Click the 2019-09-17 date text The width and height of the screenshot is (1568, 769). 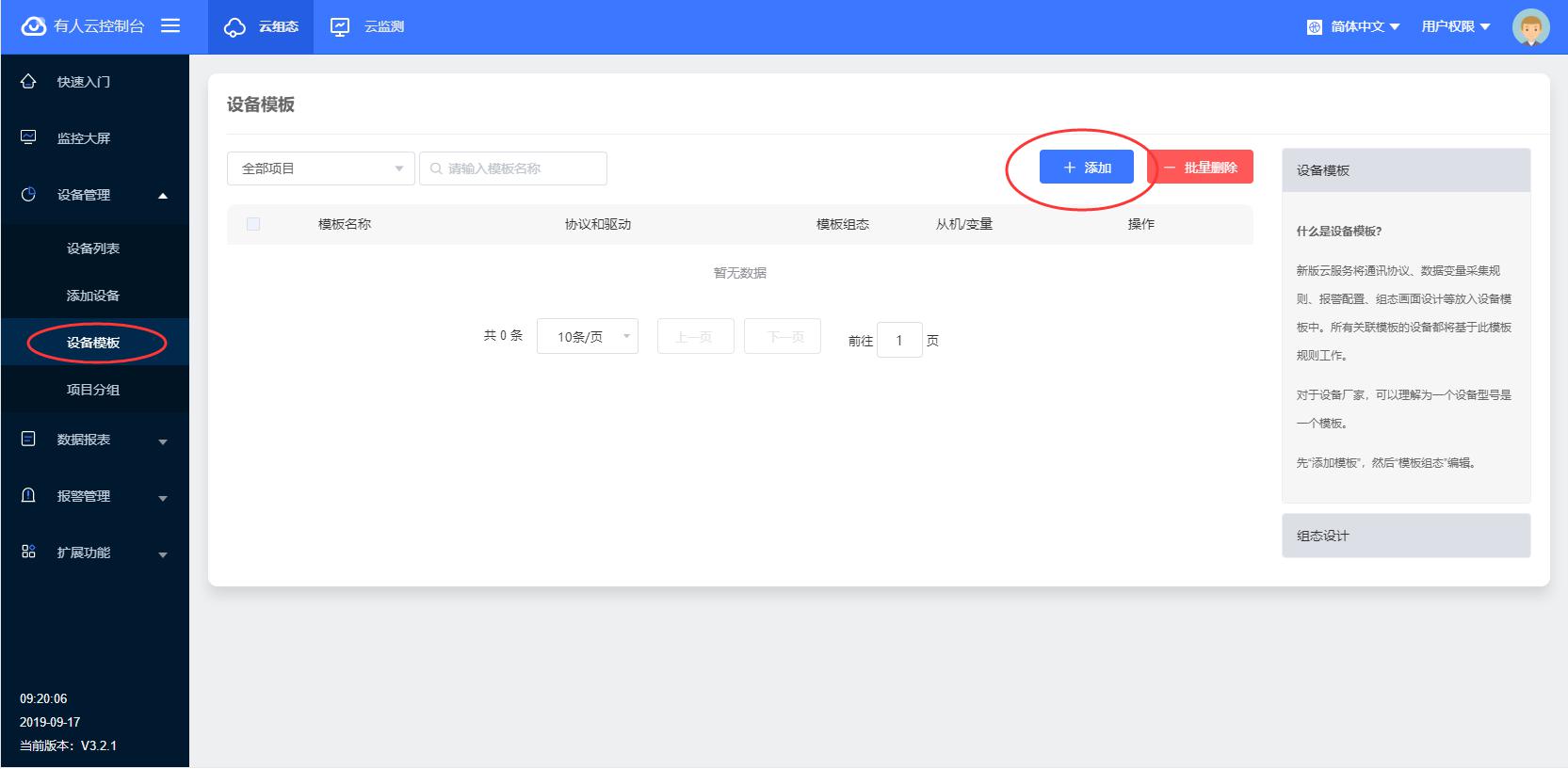point(50,722)
